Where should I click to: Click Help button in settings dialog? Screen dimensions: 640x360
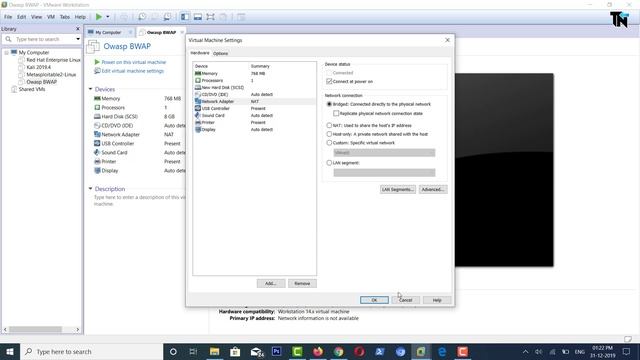pos(437,300)
